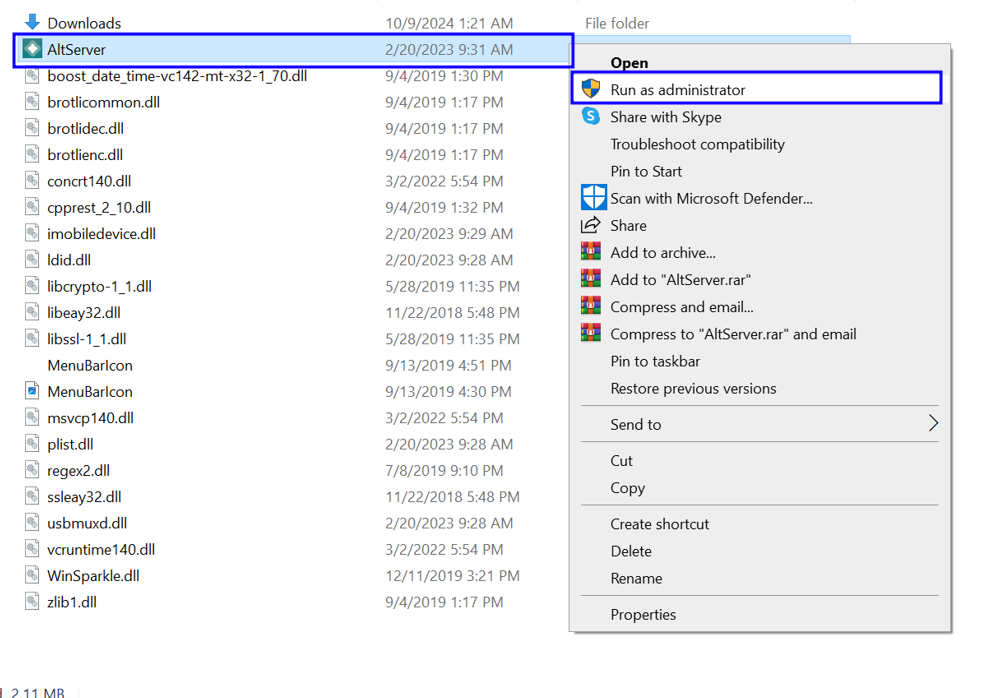Image resolution: width=998 pixels, height=698 pixels.
Task: Click the 7/8/2019 9:10 PM date cell
Action: [444, 470]
